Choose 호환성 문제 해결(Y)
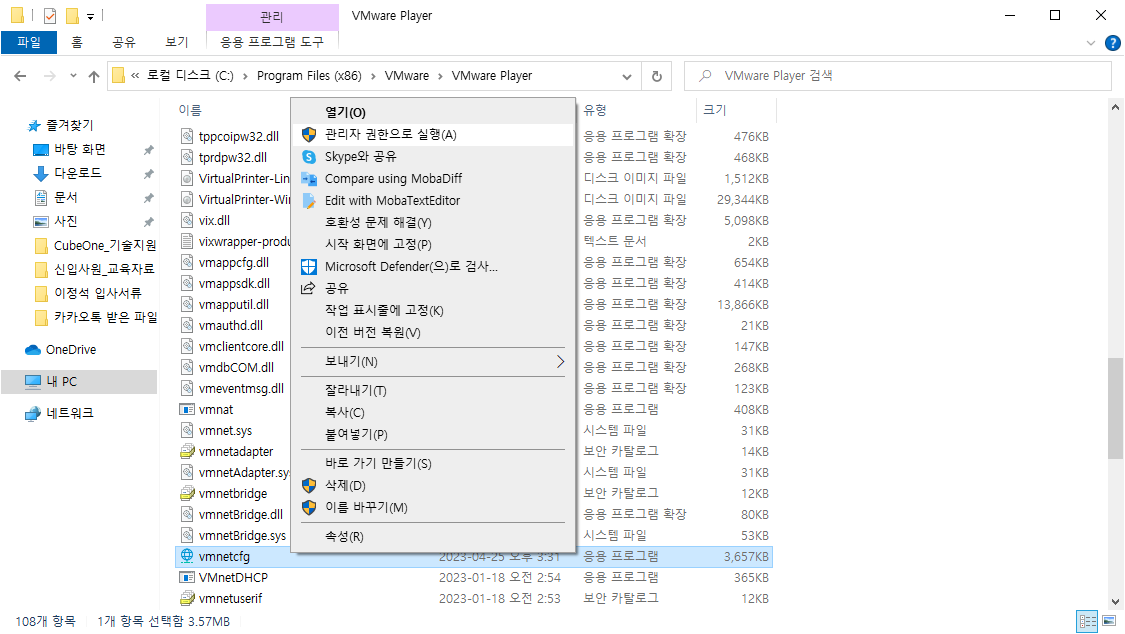This screenshot has height=634, width=1125. pyautogui.click(x=433, y=222)
